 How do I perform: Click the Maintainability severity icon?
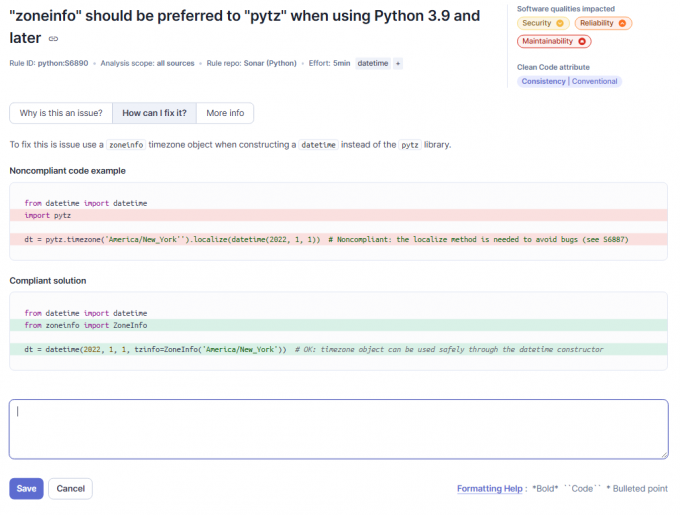pyautogui.click(x=582, y=42)
